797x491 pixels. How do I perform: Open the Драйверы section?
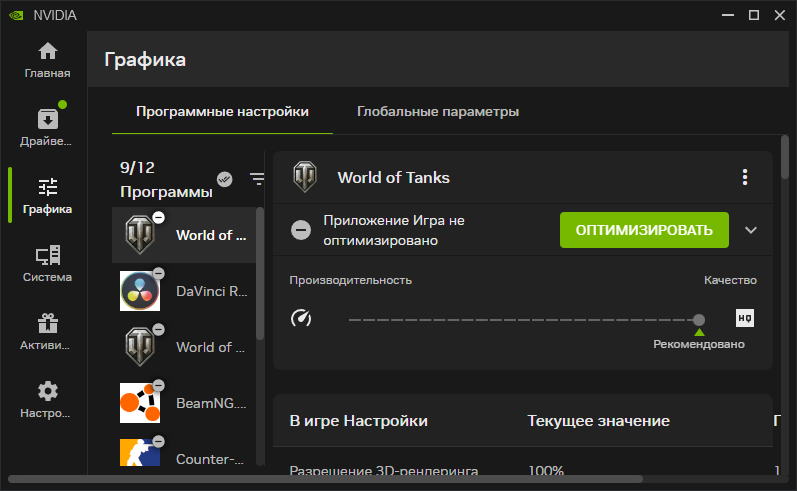click(47, 127)
